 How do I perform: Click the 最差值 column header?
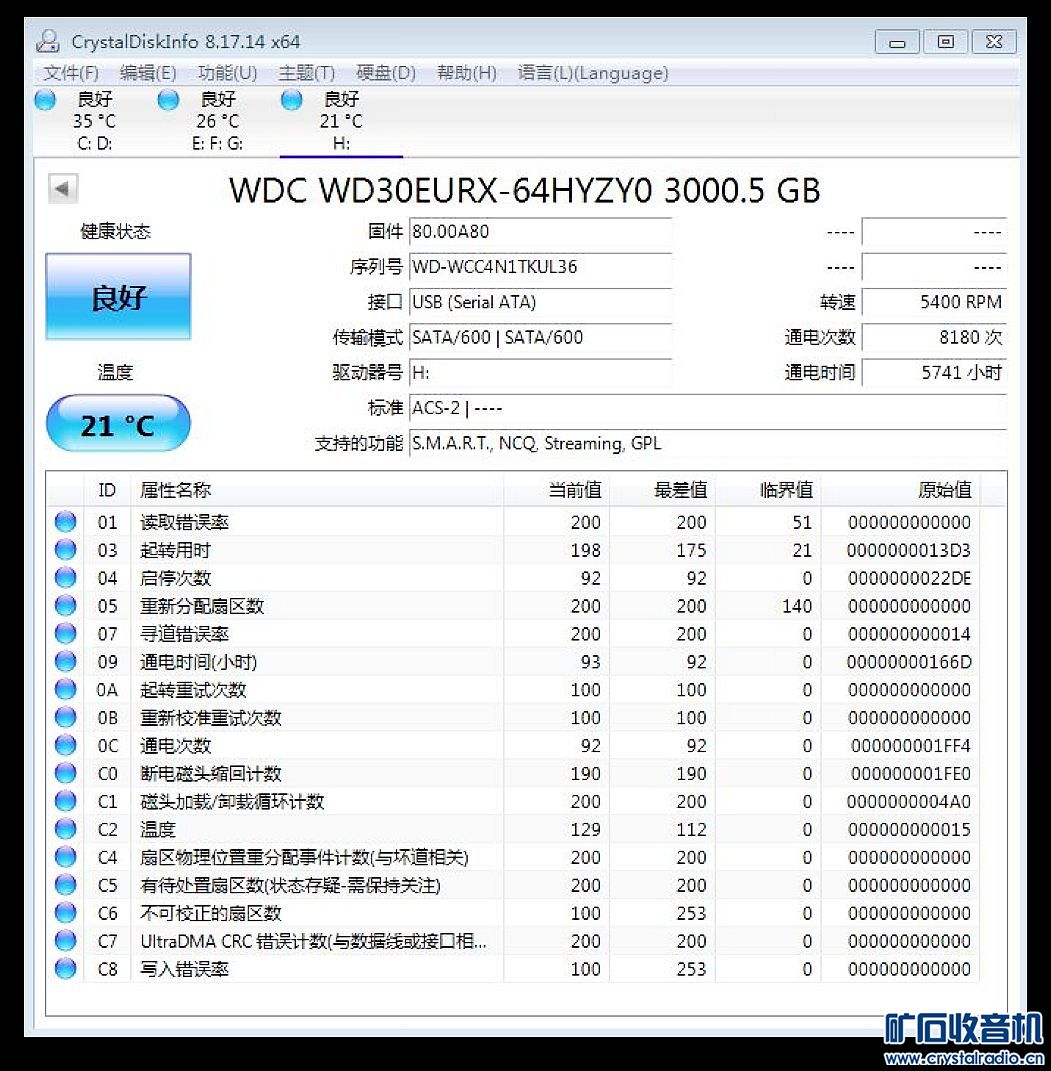point(662,490)
